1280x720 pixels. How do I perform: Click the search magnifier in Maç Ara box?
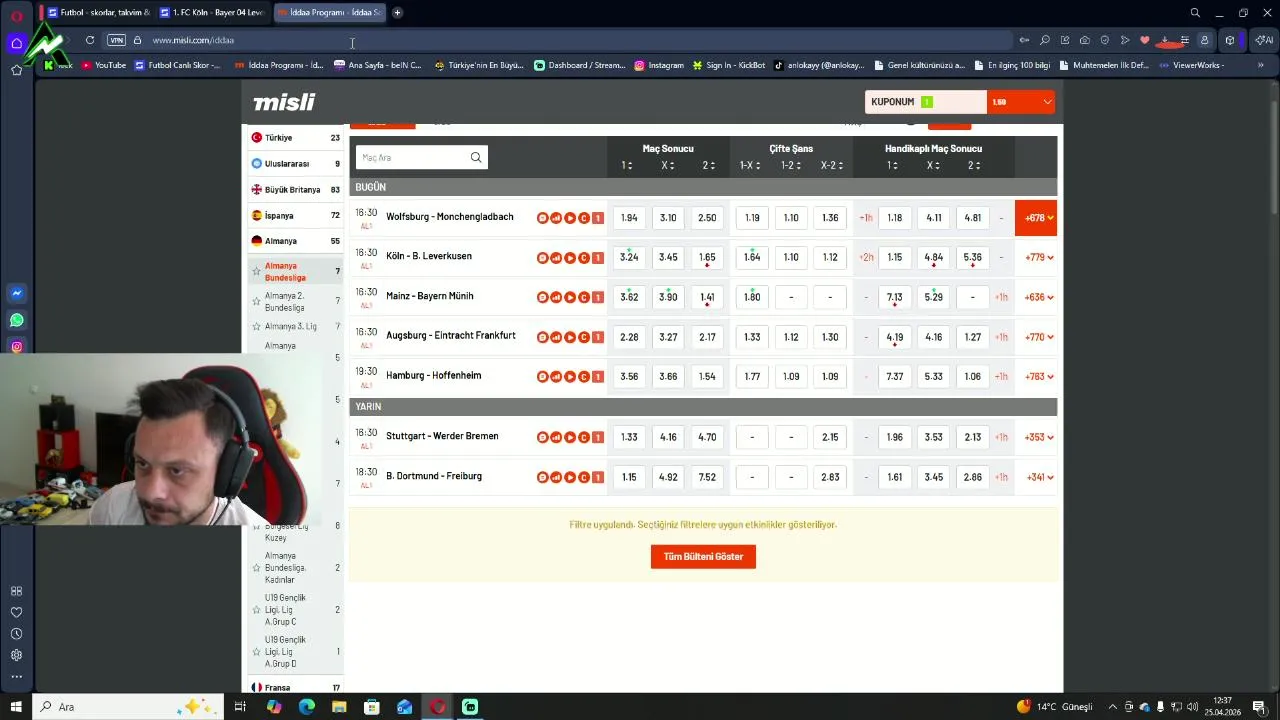tap(476, 157)
